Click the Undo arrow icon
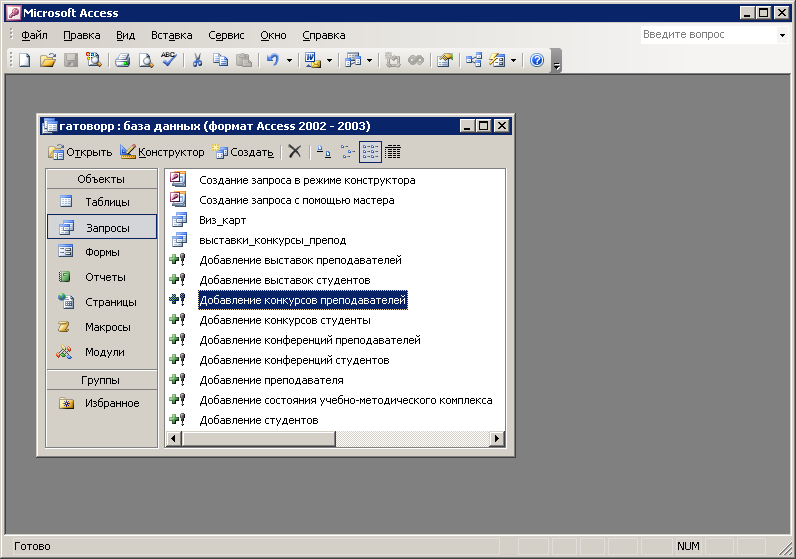The height and width of the screenshot is (559, 796). pyautogui.click(x=273, y=60)
